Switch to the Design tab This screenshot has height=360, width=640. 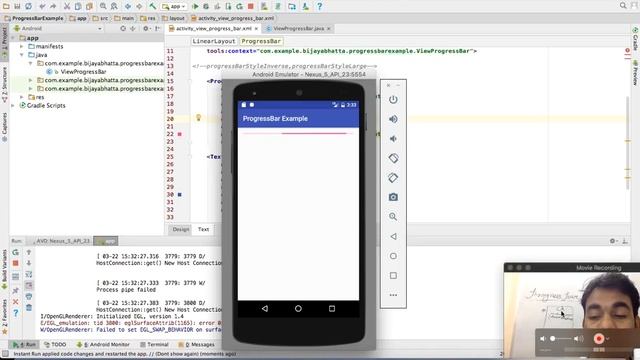click(x=180, y=229)
